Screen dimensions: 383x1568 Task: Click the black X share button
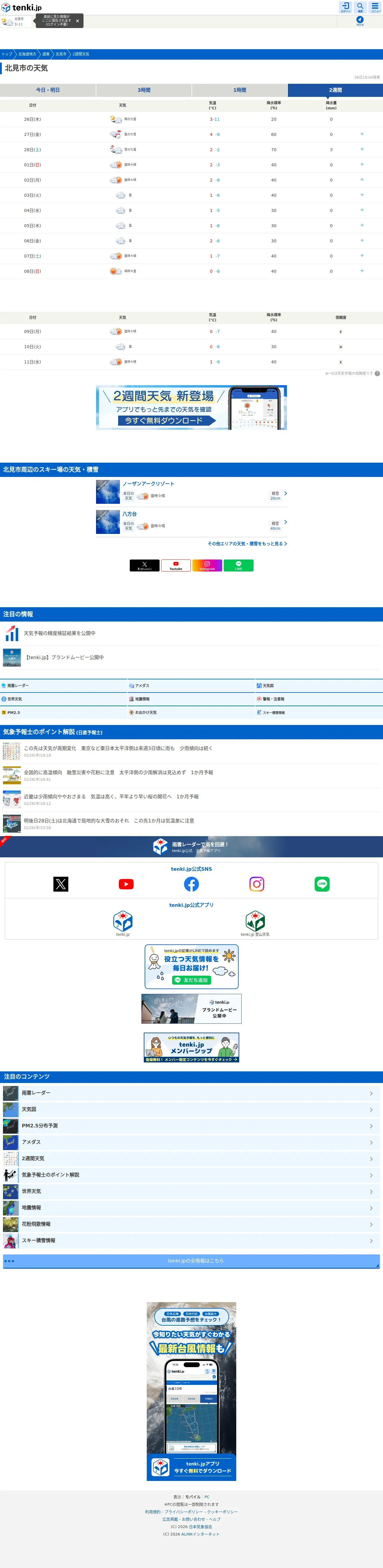click(144, 565)
